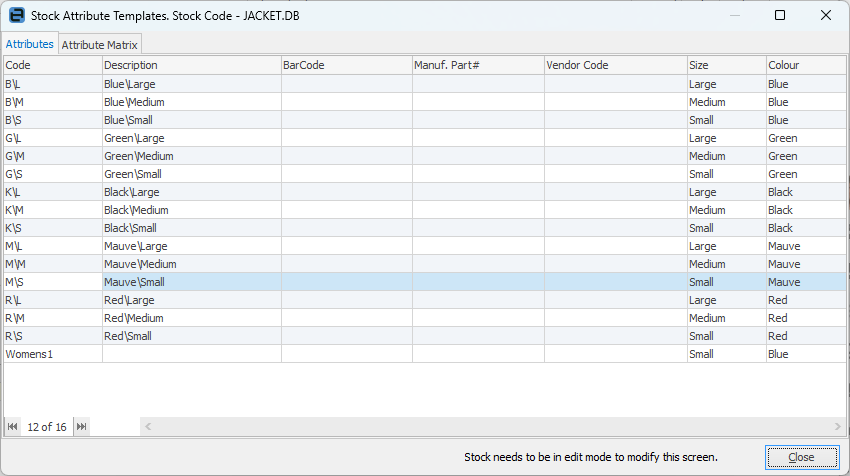The width and height of the screenshot is (850, 476).
Task: Click the Colour cell in G\M row
Action: 806,156
